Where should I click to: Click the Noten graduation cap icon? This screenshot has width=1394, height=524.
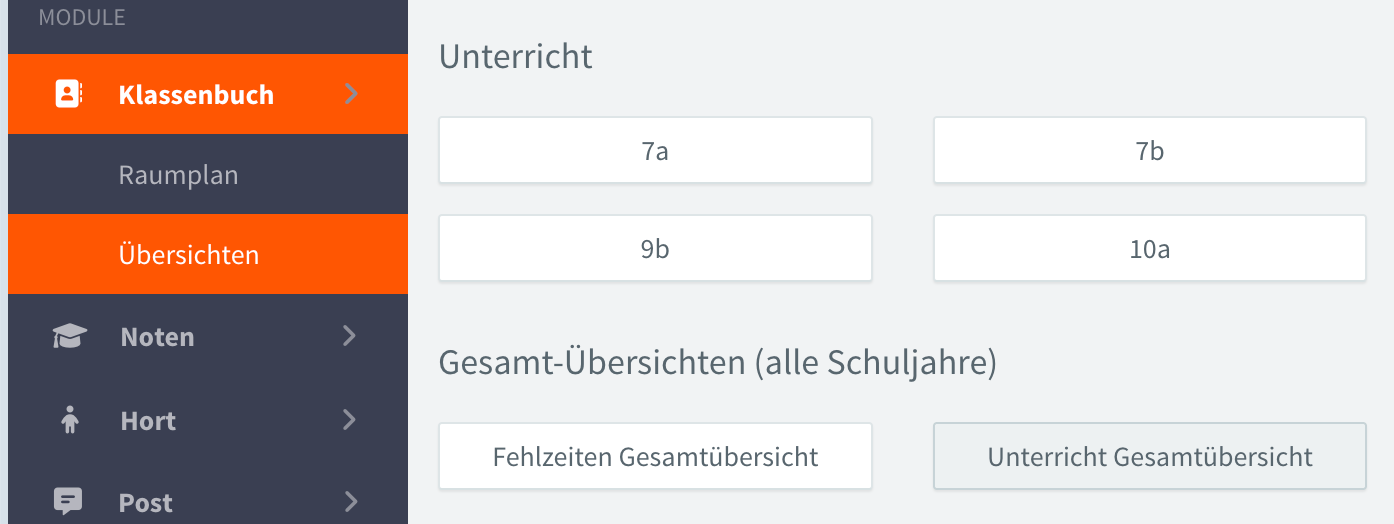coord(69,337)
